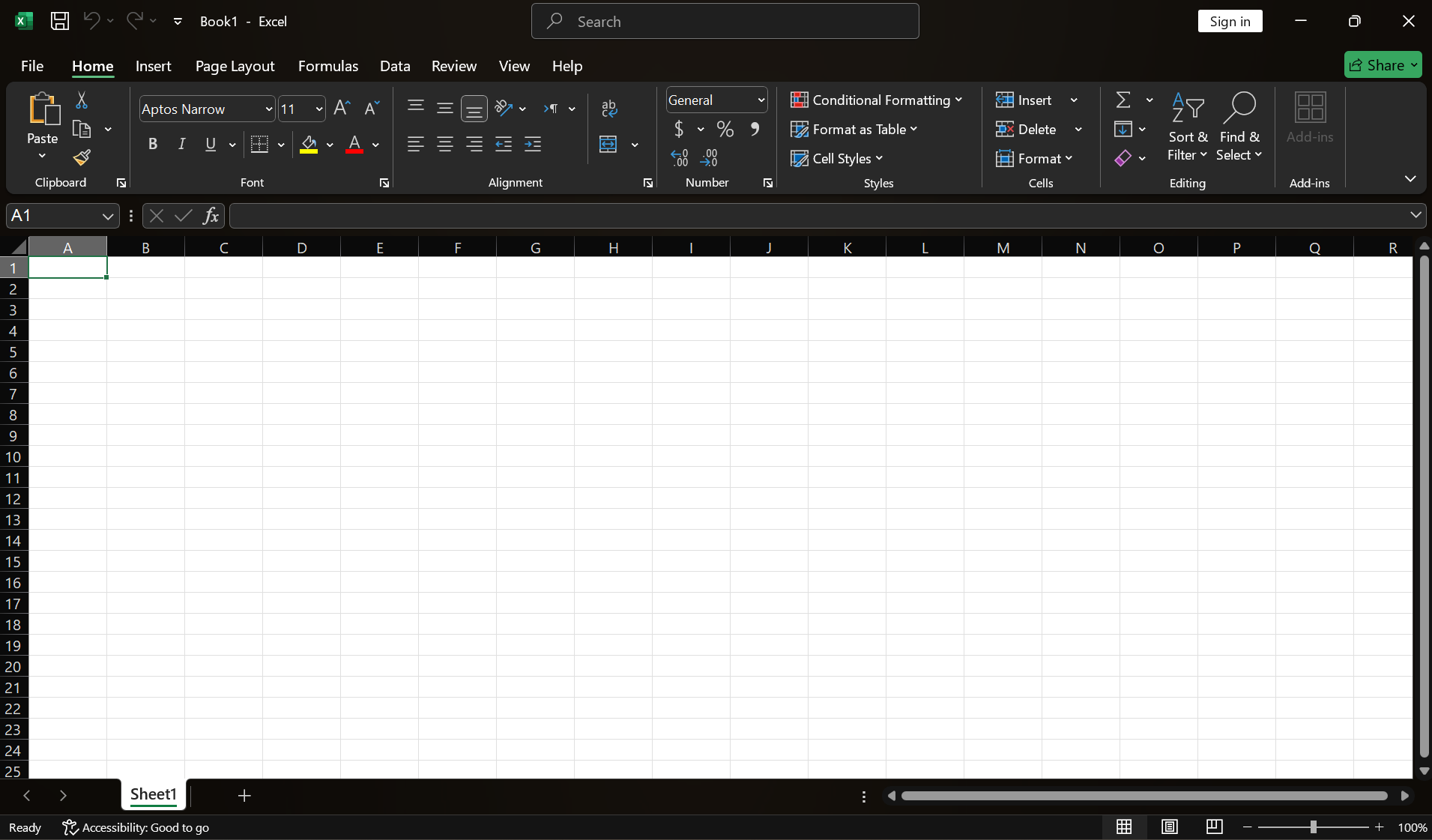Viewport: 1432px width, 840px height.
Task: Open the font size dropdown
Action: coord(319,109)
